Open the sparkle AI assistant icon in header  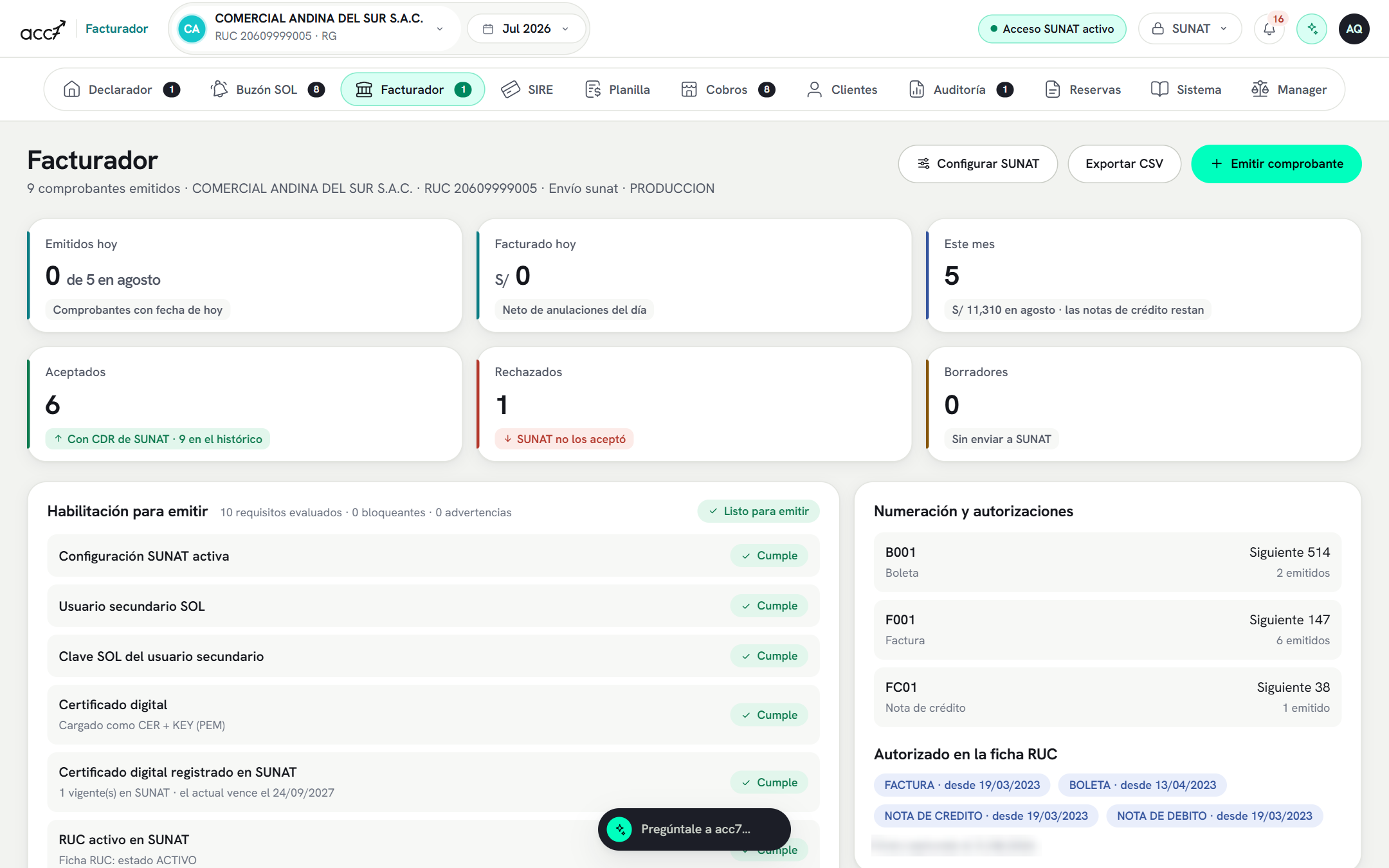pyautogui.click(x=1312, y=29)
